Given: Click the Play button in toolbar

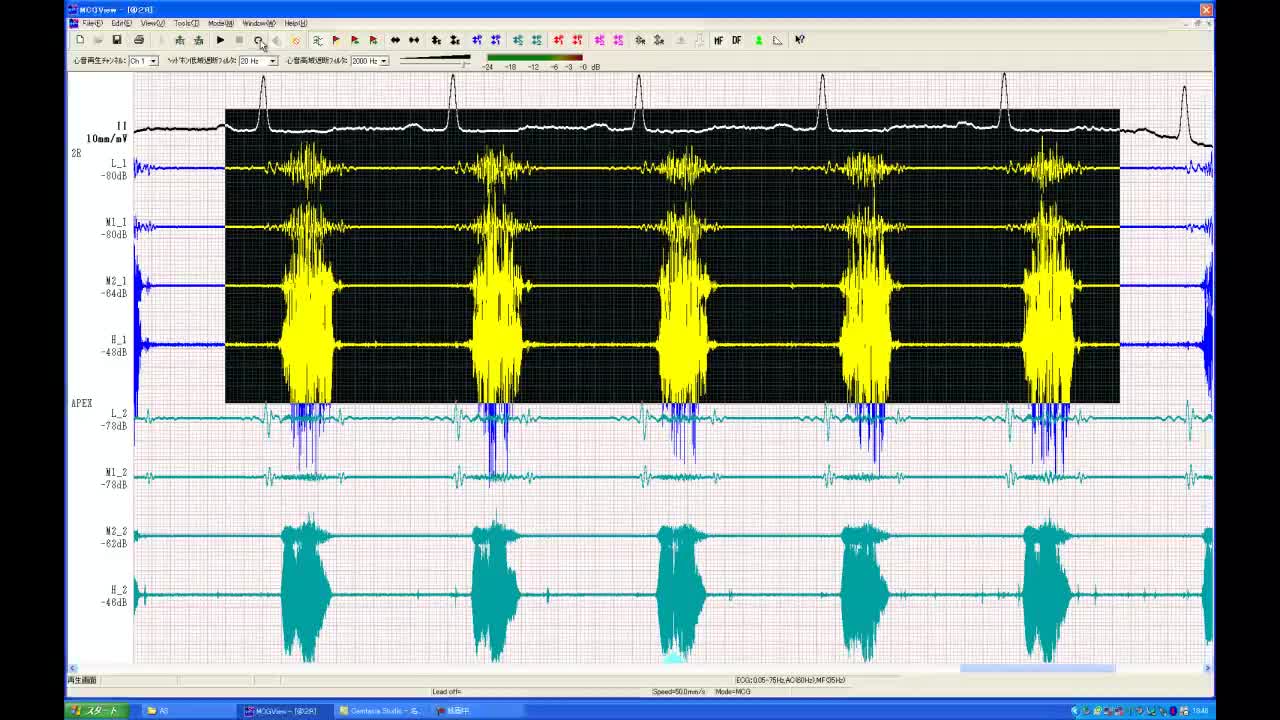Looking at the screenshot, I should pyautogui.click(x=220, y=40).
